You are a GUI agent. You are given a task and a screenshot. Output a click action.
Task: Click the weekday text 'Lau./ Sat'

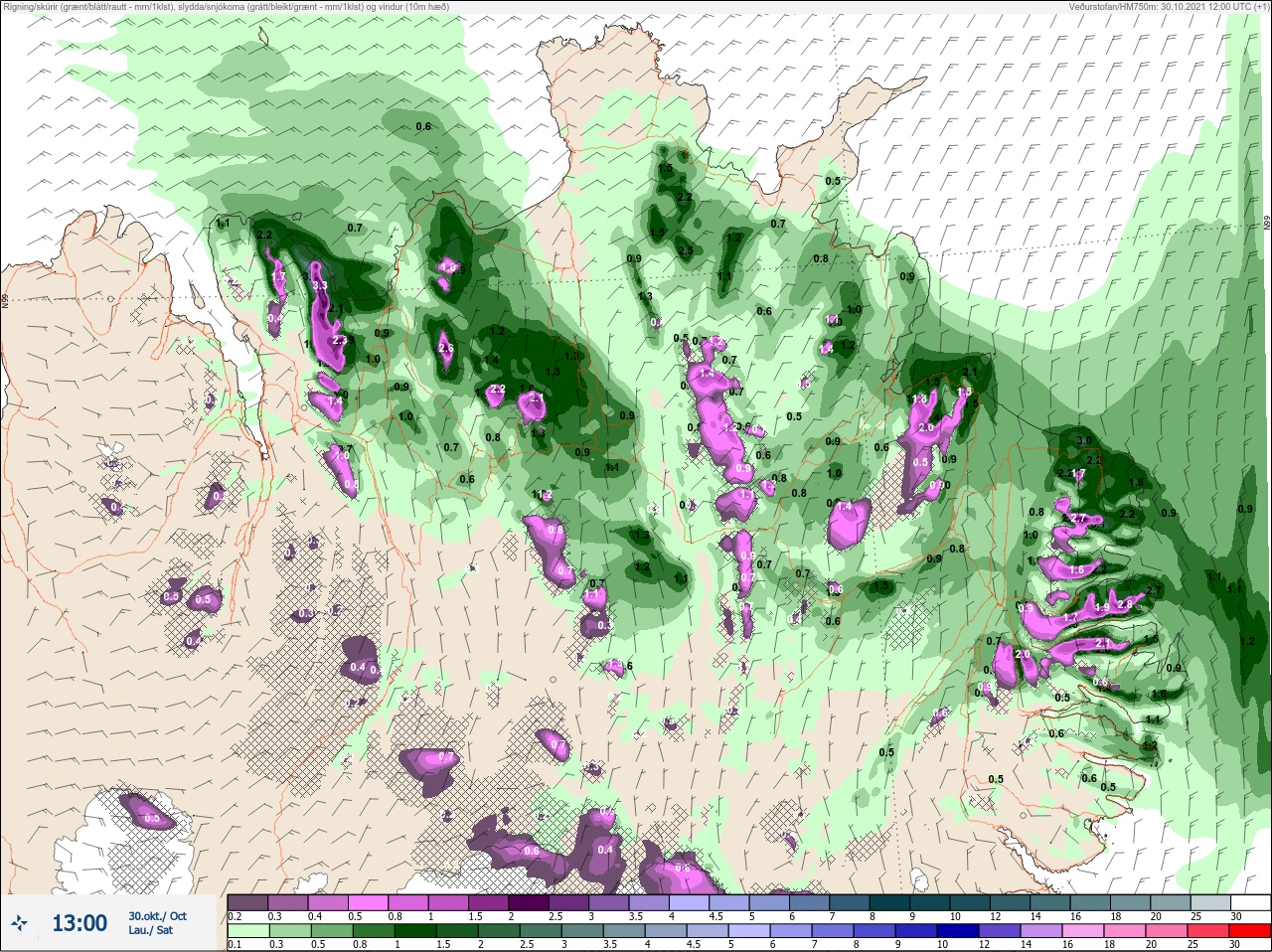[x=150, y=930]
